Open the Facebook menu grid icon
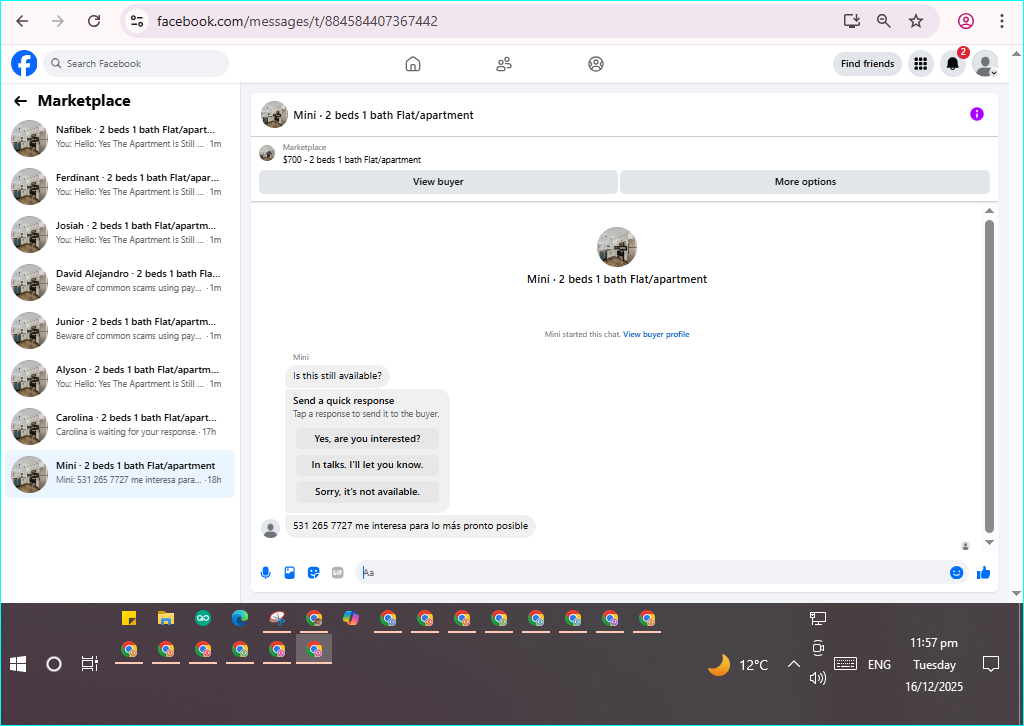Viewport: 1024px width, 726px height. 921,63
